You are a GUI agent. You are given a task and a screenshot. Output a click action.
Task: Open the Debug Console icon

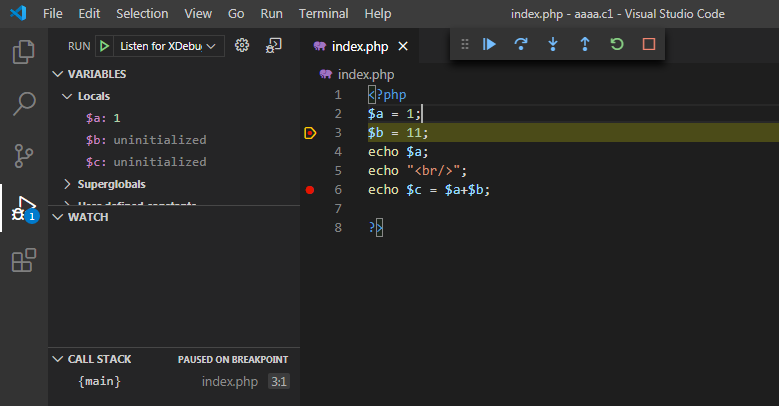[x=273, y=46]
